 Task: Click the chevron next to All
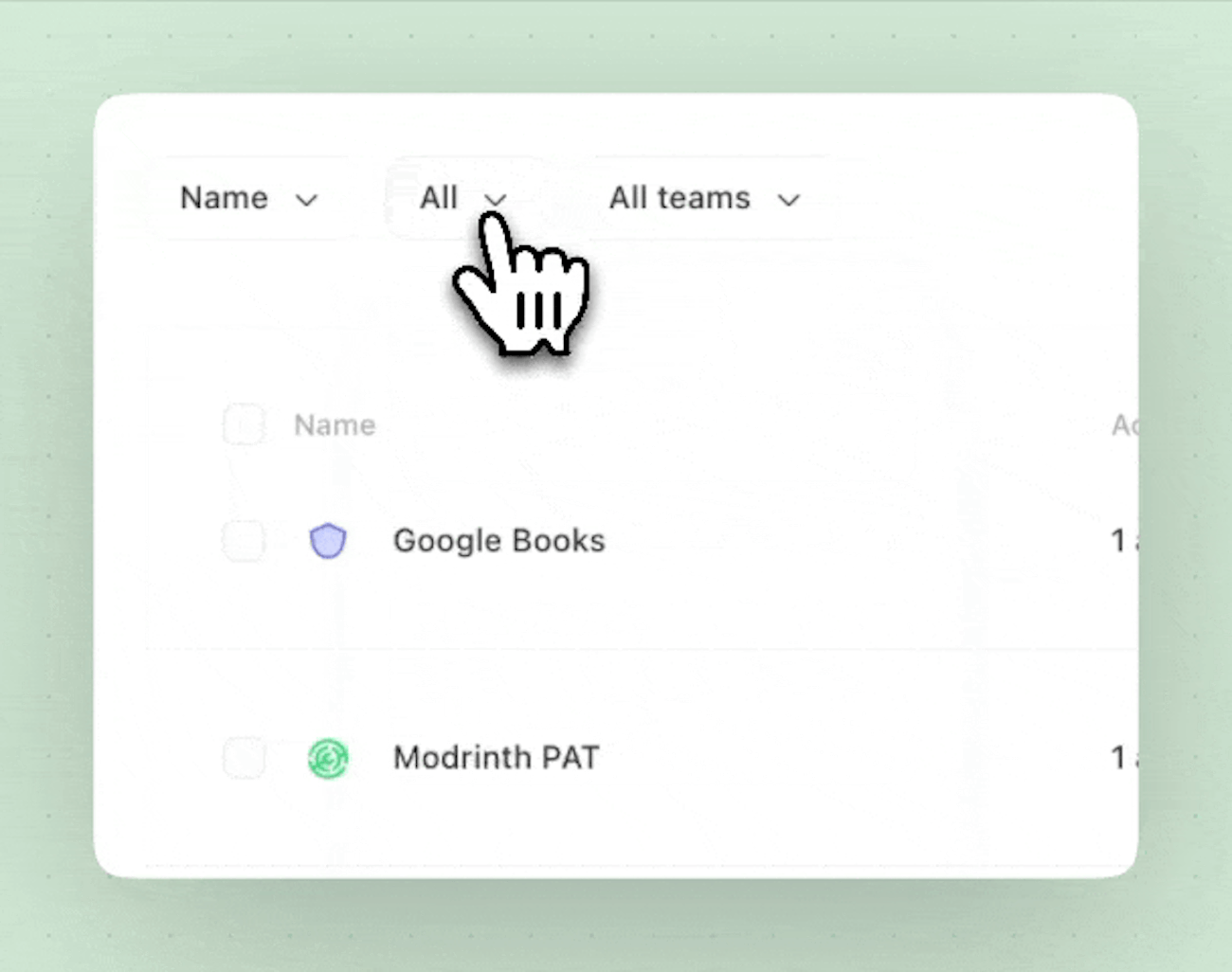pos(496,199)
